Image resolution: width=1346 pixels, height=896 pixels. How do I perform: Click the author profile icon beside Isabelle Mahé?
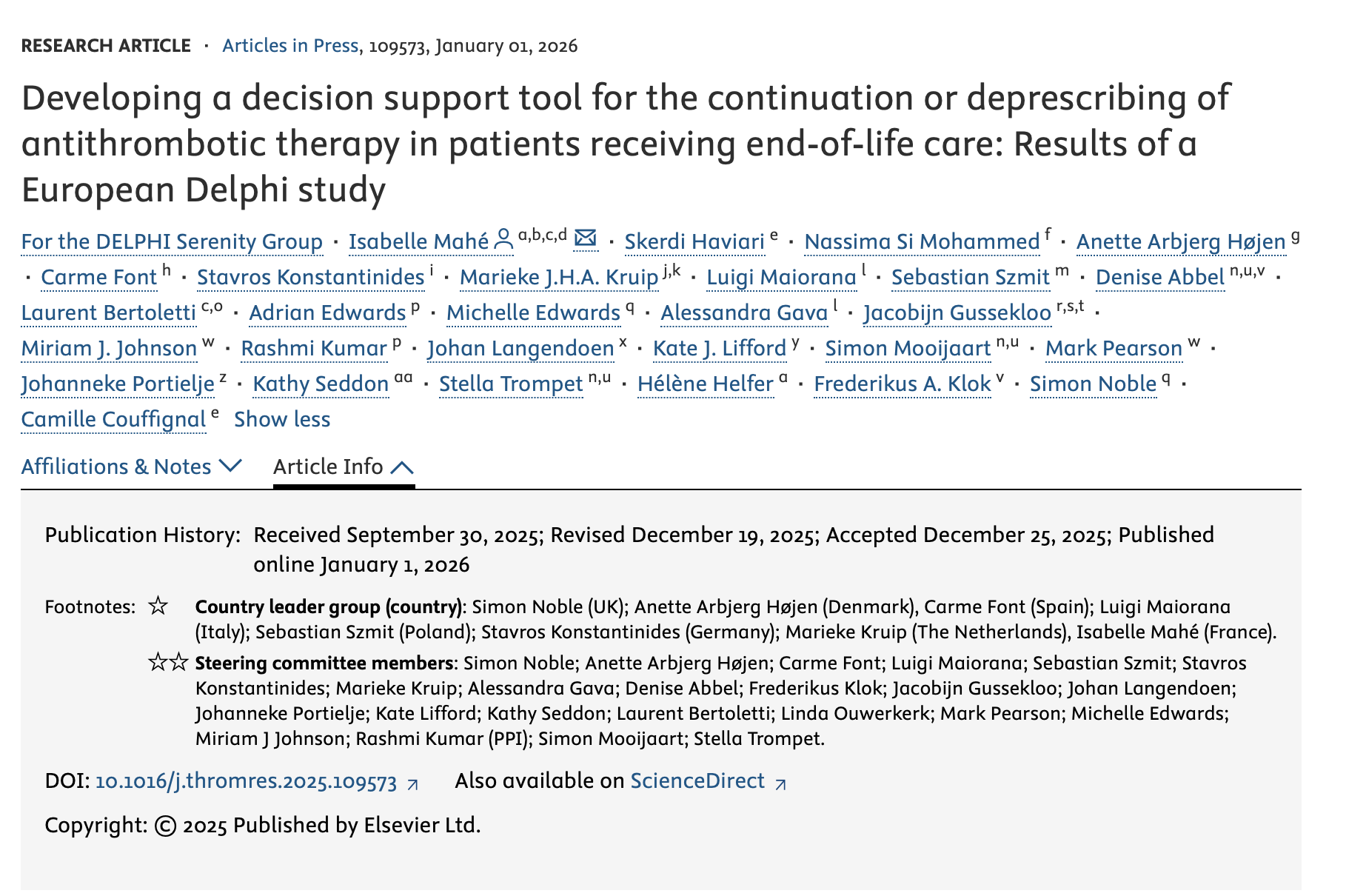(x=503, y=240)
